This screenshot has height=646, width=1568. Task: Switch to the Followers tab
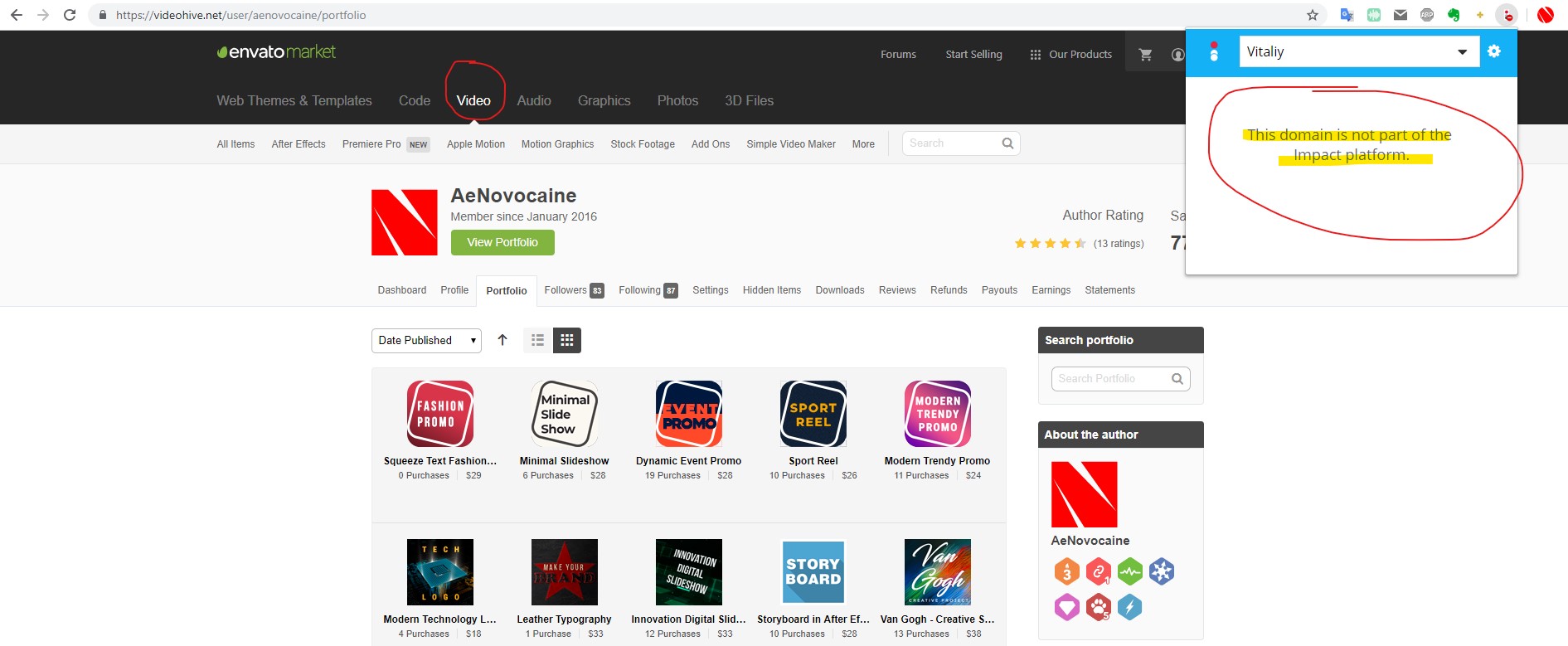pyautogui.click(x=574, y=290)
